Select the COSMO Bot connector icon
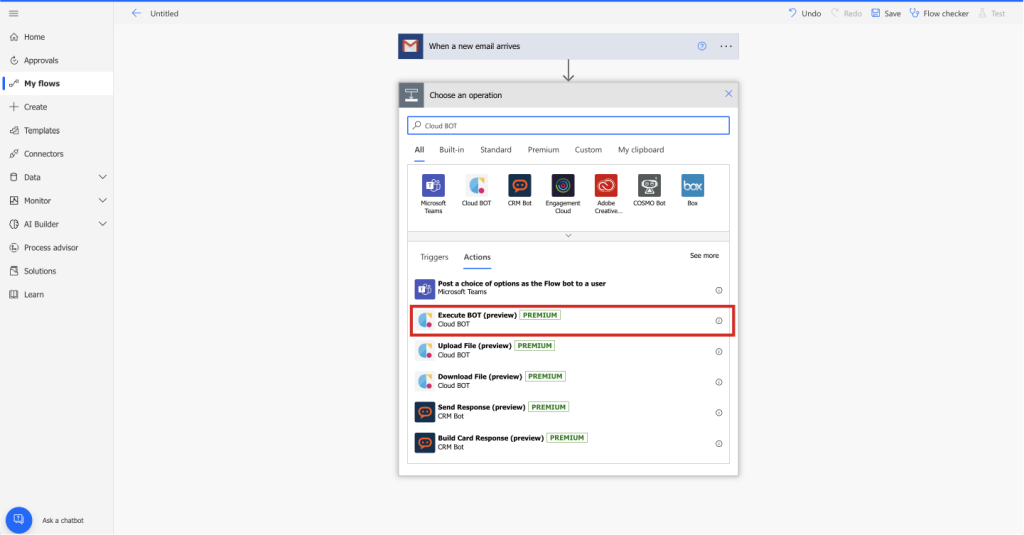 coord(649,186)
